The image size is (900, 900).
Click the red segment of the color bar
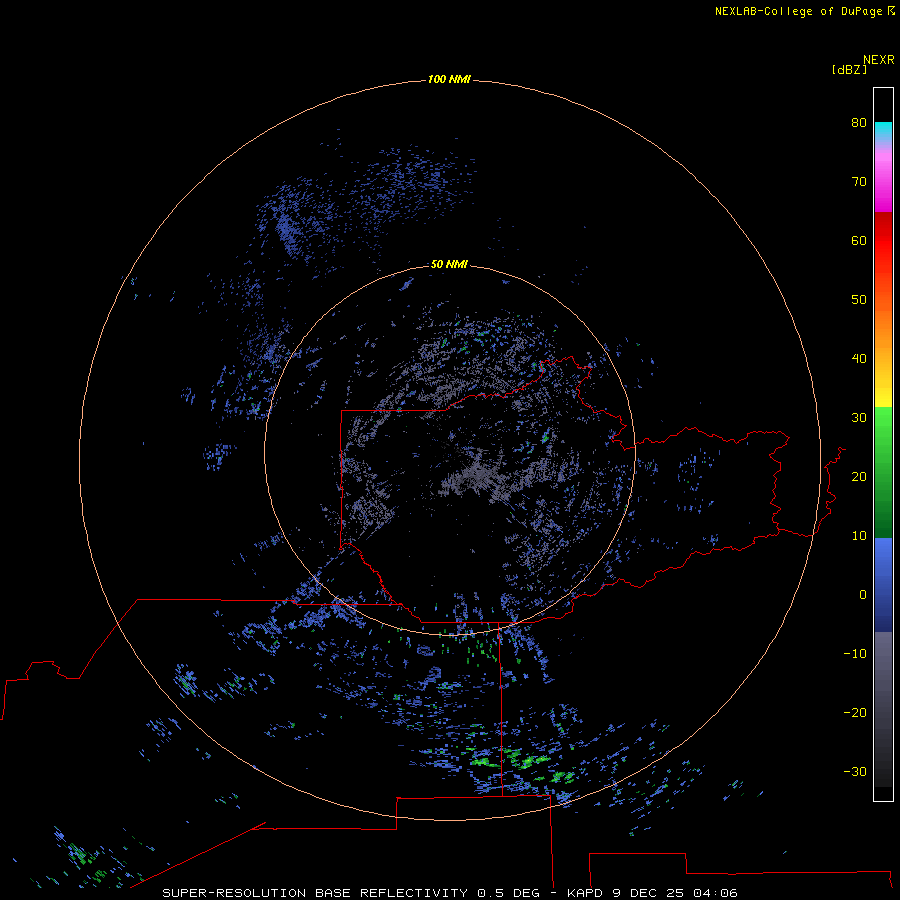click(883, 241)
